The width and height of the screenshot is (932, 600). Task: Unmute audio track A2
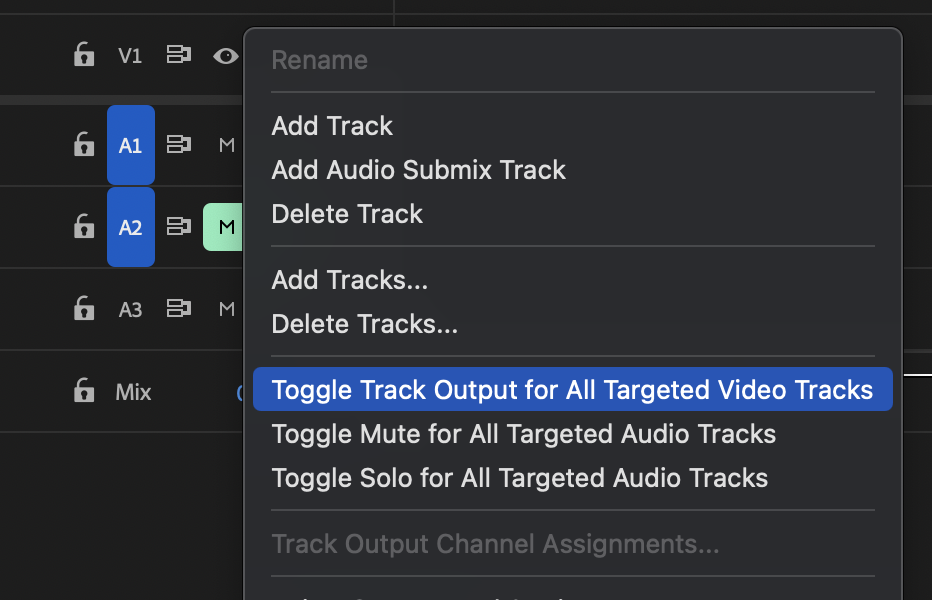pos(224,227)
